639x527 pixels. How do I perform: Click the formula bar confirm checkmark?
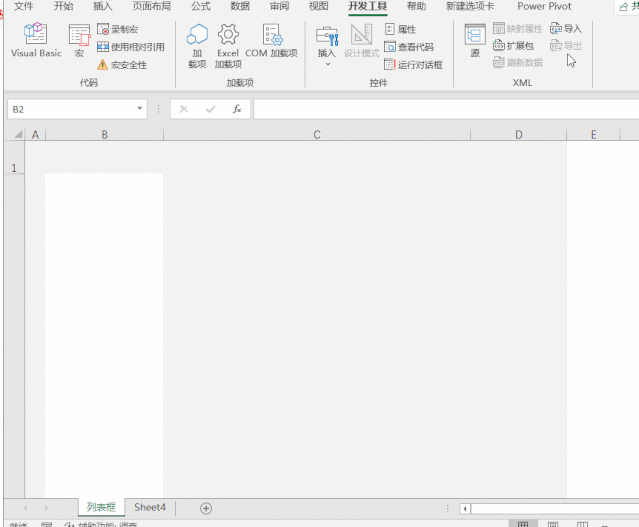pyautogui.click(x=211, y=109)
